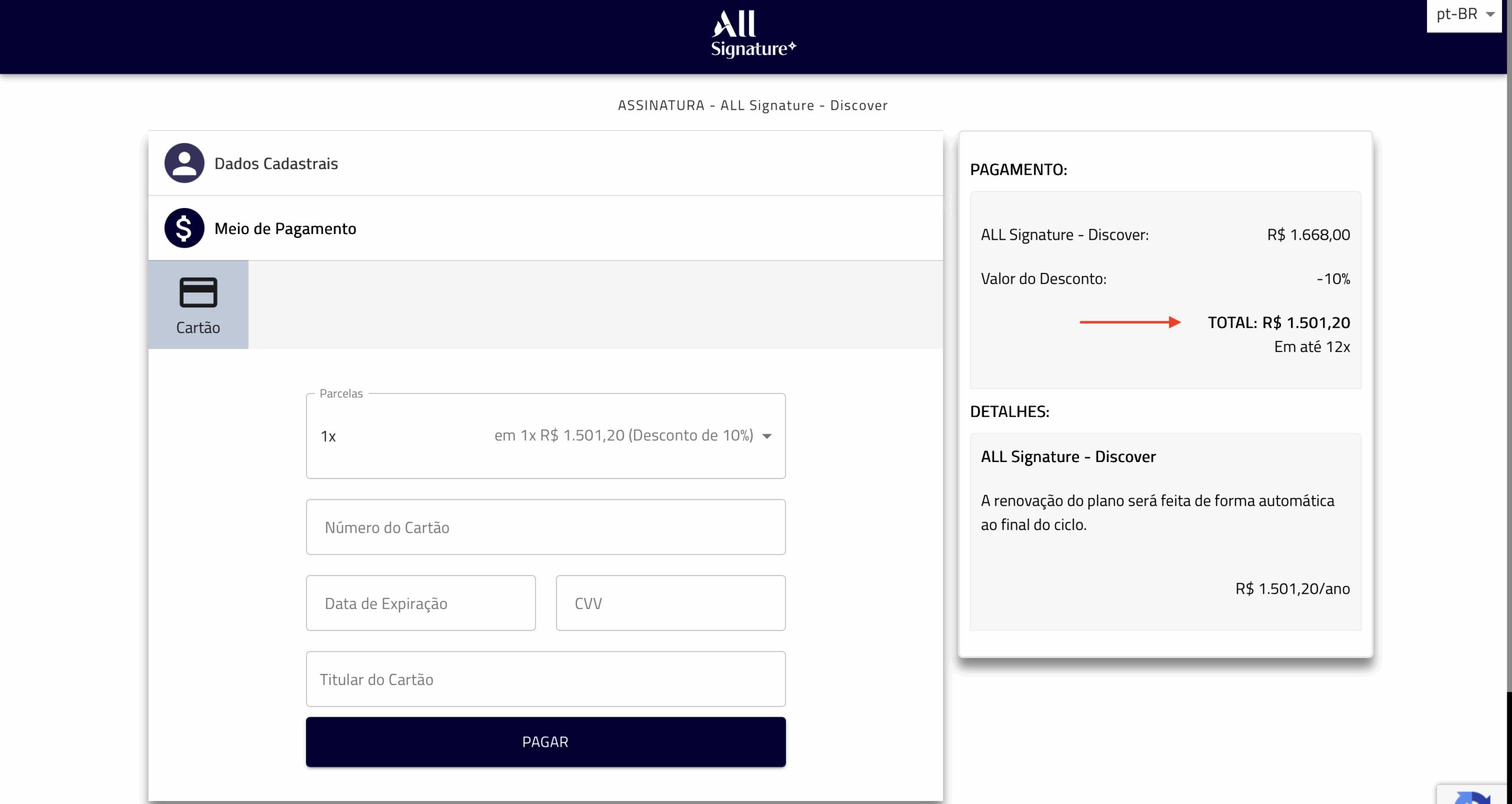Click the PAGAR button

click(x=545, y=742)
